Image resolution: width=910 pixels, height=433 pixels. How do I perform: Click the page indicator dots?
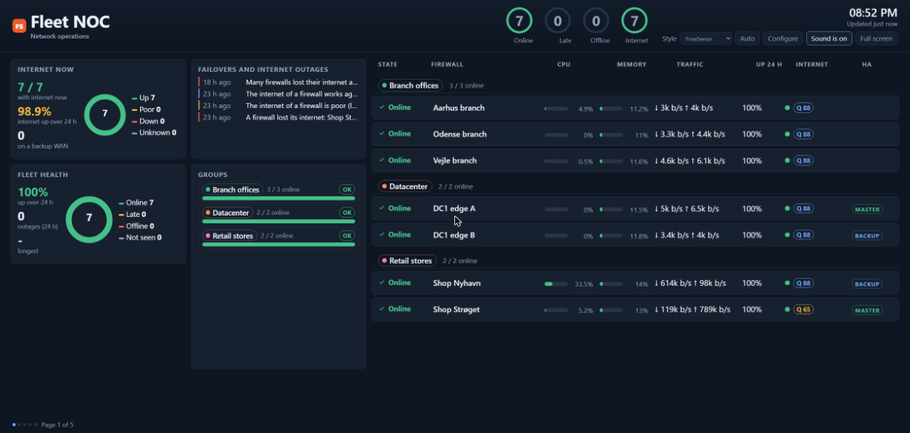pos(25,425)
